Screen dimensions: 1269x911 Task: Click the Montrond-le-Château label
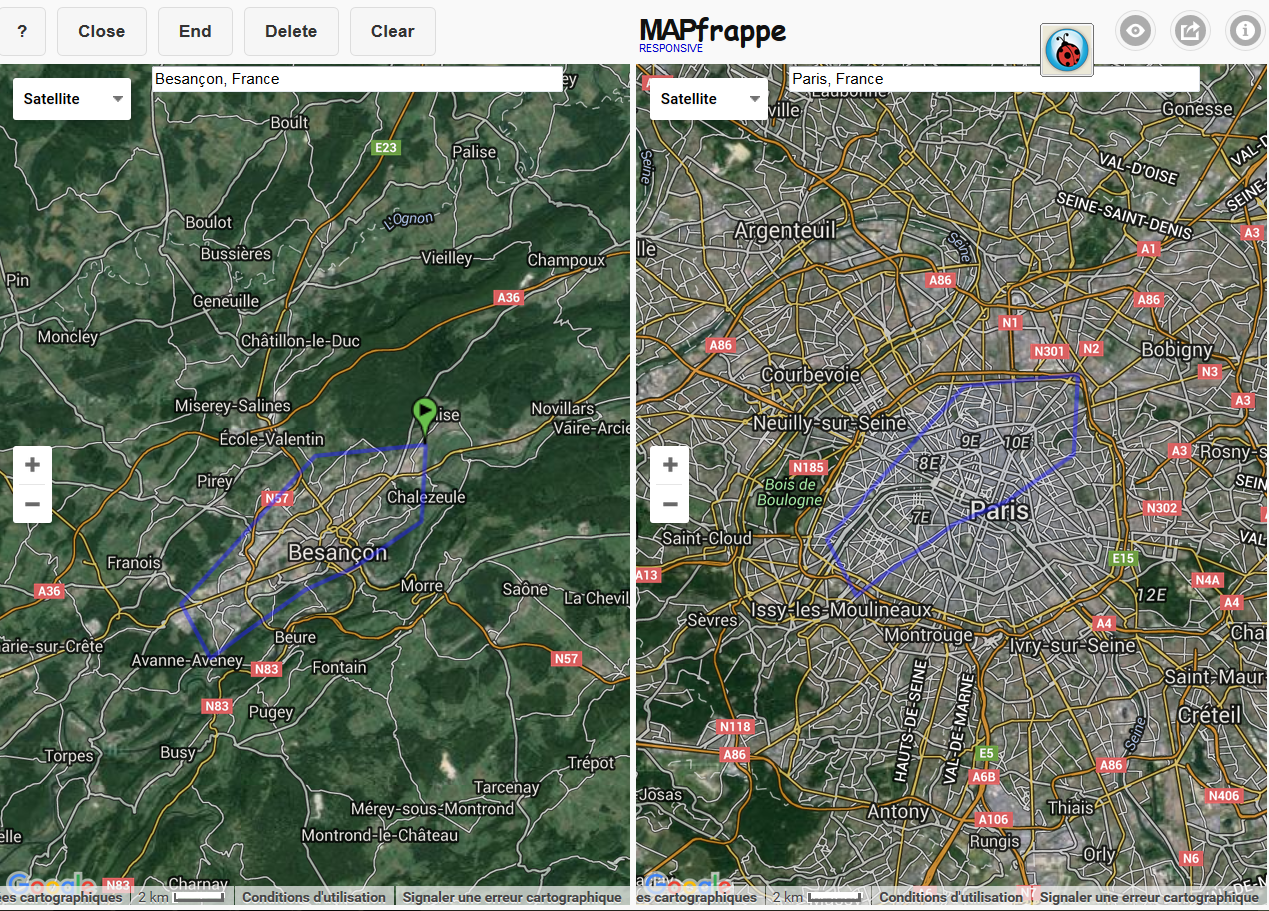[x=380, y=835]
